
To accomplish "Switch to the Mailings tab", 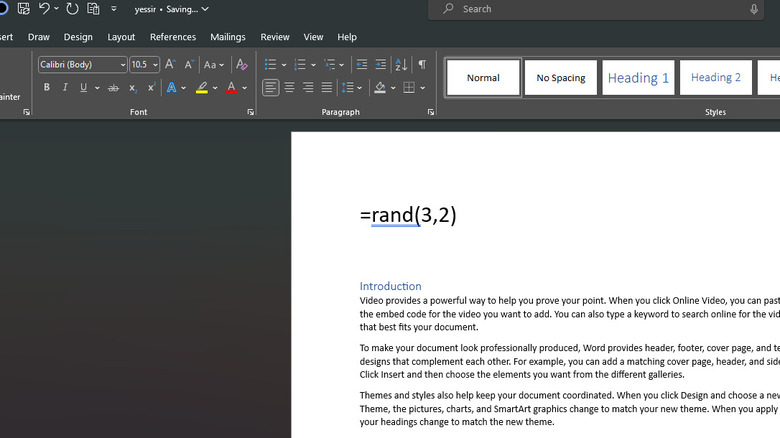I will point(228,37).
